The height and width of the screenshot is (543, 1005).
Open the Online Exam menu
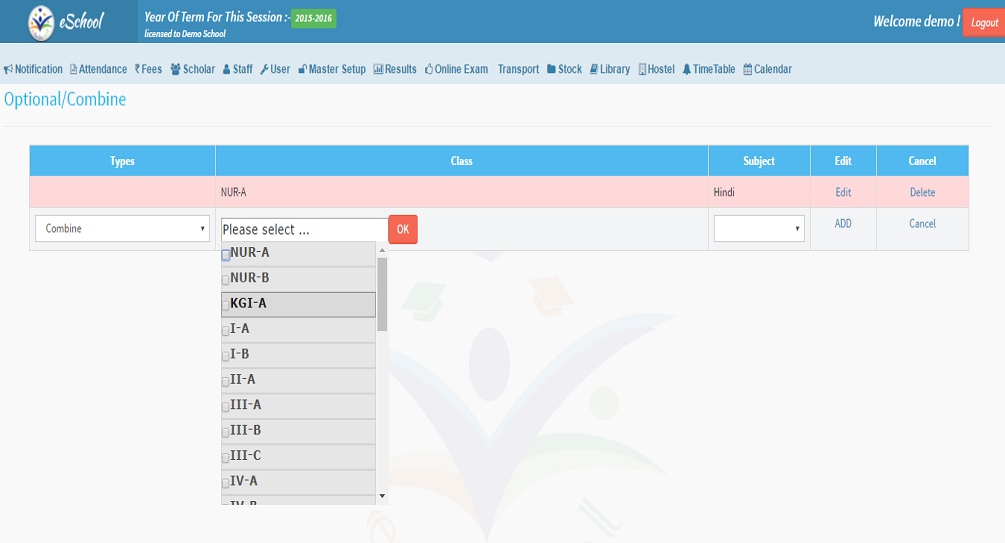456,70
